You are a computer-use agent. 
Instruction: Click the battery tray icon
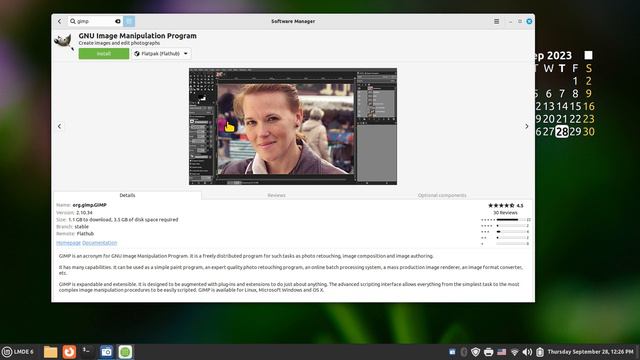coord(540,351)
